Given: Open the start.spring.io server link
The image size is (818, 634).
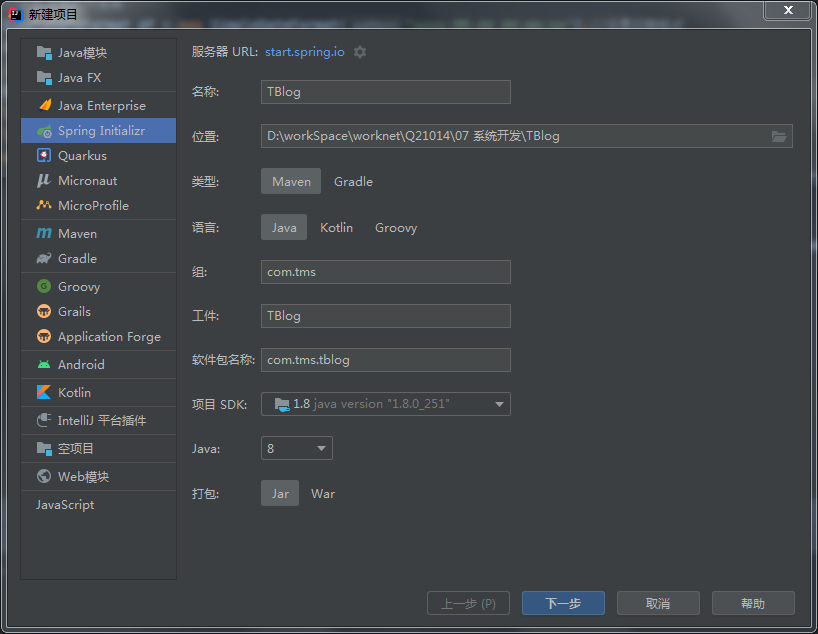Looking at the screenshot, I should 304,52.
